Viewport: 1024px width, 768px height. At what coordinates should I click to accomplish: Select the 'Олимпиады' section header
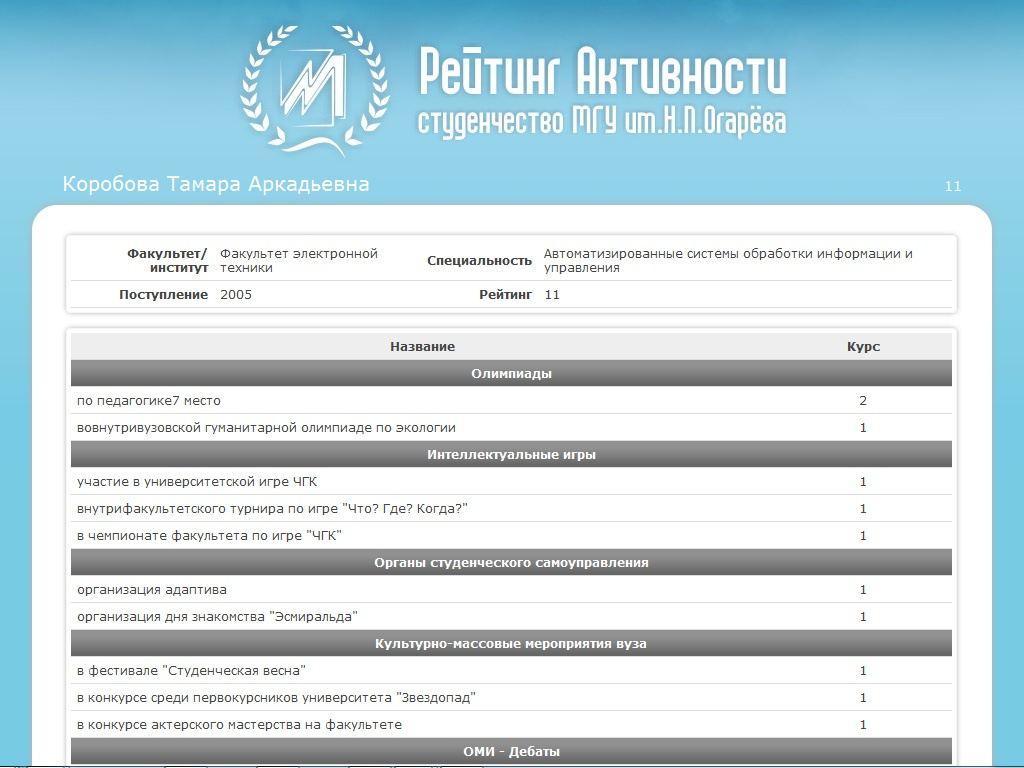[511, 374]
